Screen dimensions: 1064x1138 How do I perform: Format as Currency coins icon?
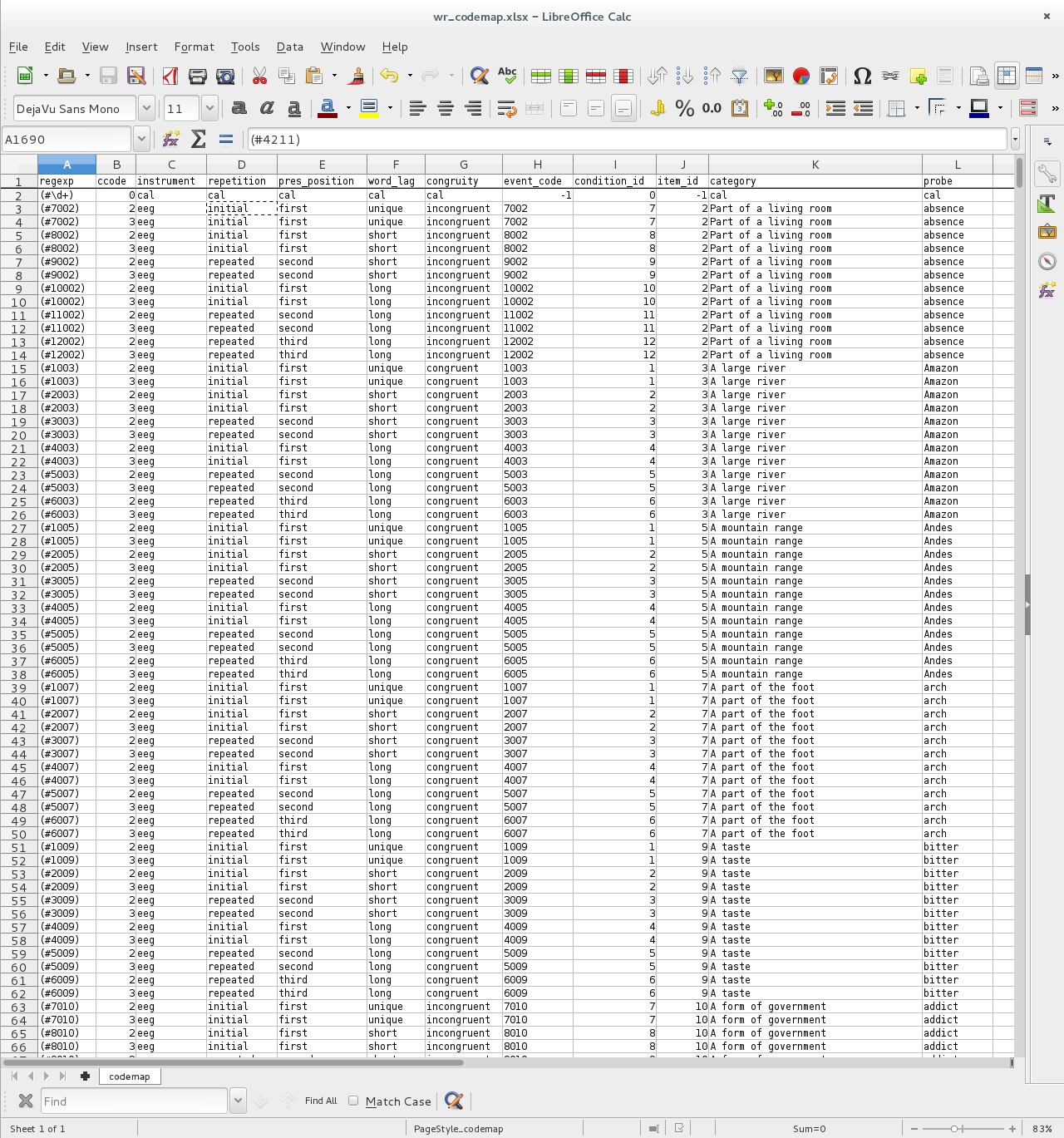coord(658,108)
